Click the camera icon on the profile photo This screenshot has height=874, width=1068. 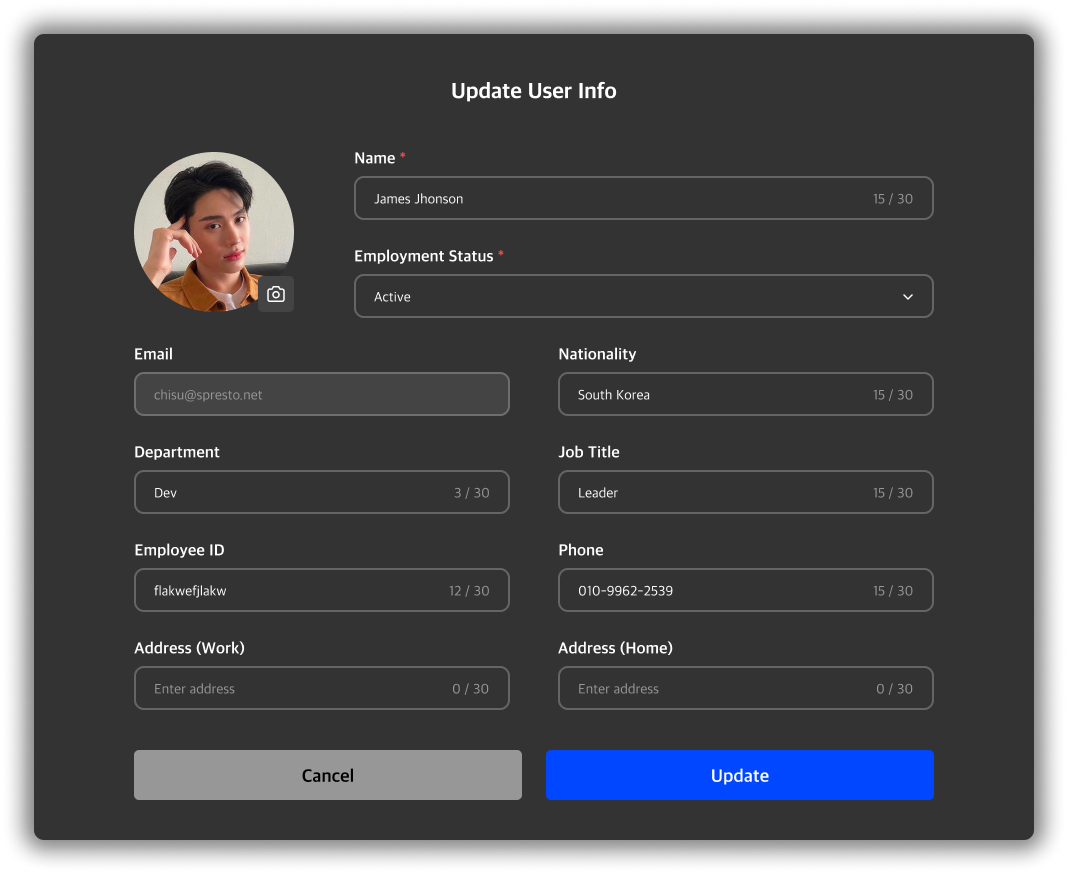pos(276,294)
